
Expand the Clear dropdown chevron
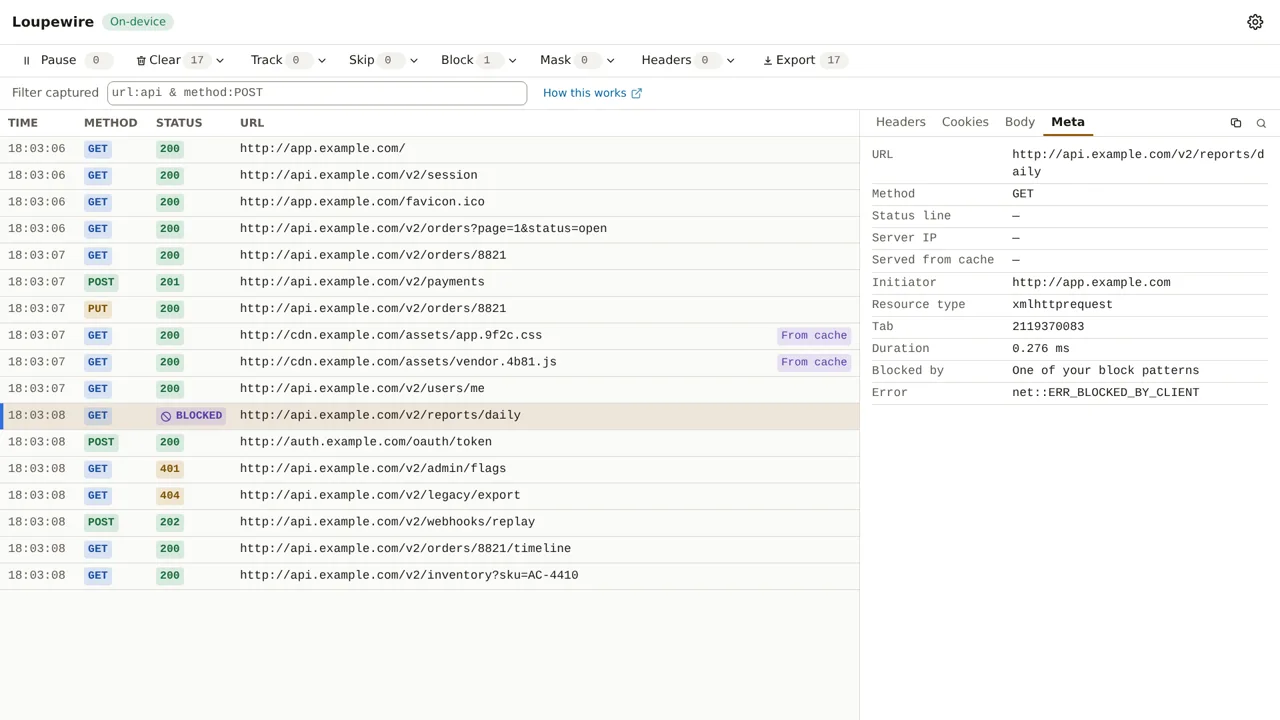click(x=220, y=60)
